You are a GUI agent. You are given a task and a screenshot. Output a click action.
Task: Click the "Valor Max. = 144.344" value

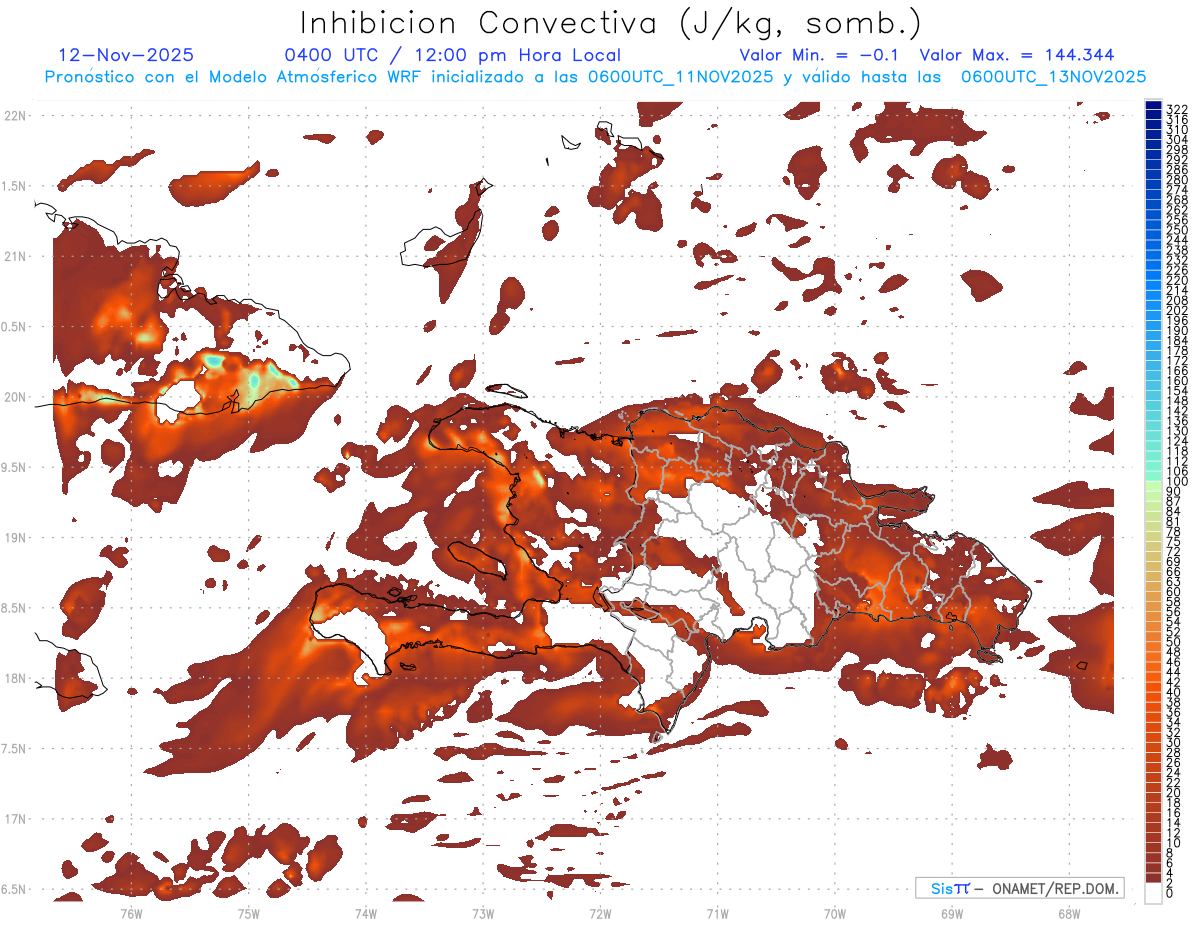tap(1016, 55)
